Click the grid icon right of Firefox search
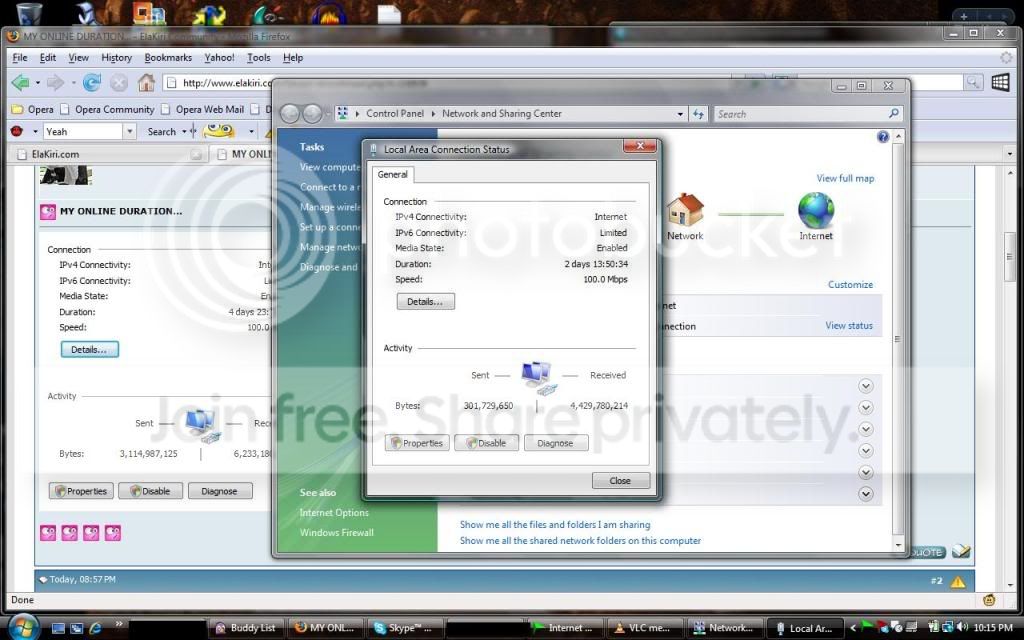 [1000, 82]
